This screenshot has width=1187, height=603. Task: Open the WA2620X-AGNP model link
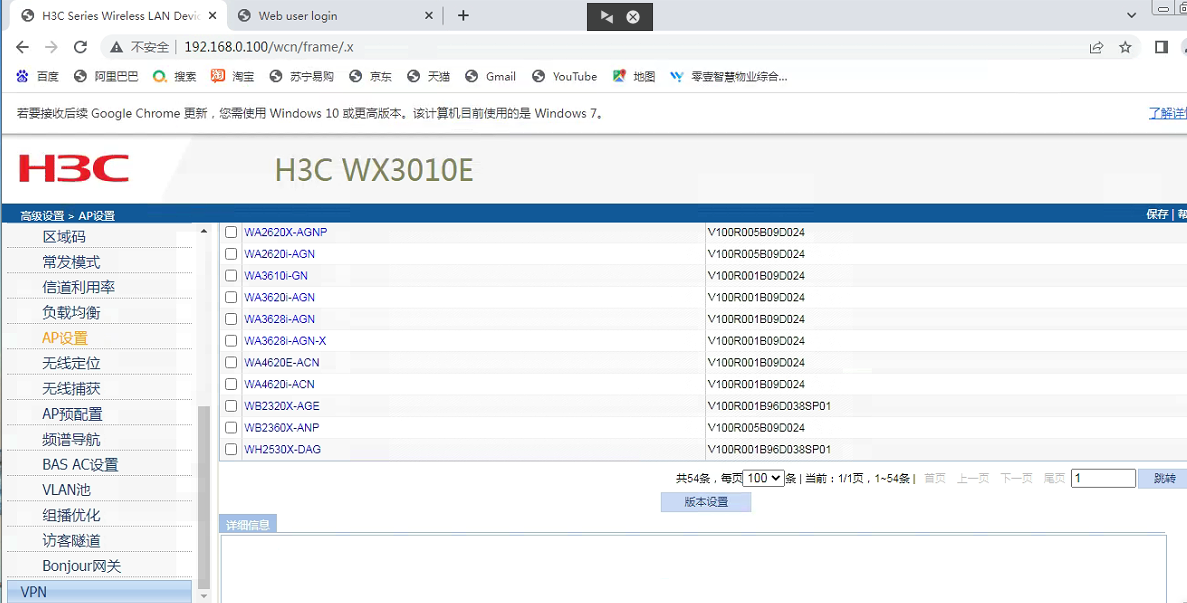click(285, 232)
